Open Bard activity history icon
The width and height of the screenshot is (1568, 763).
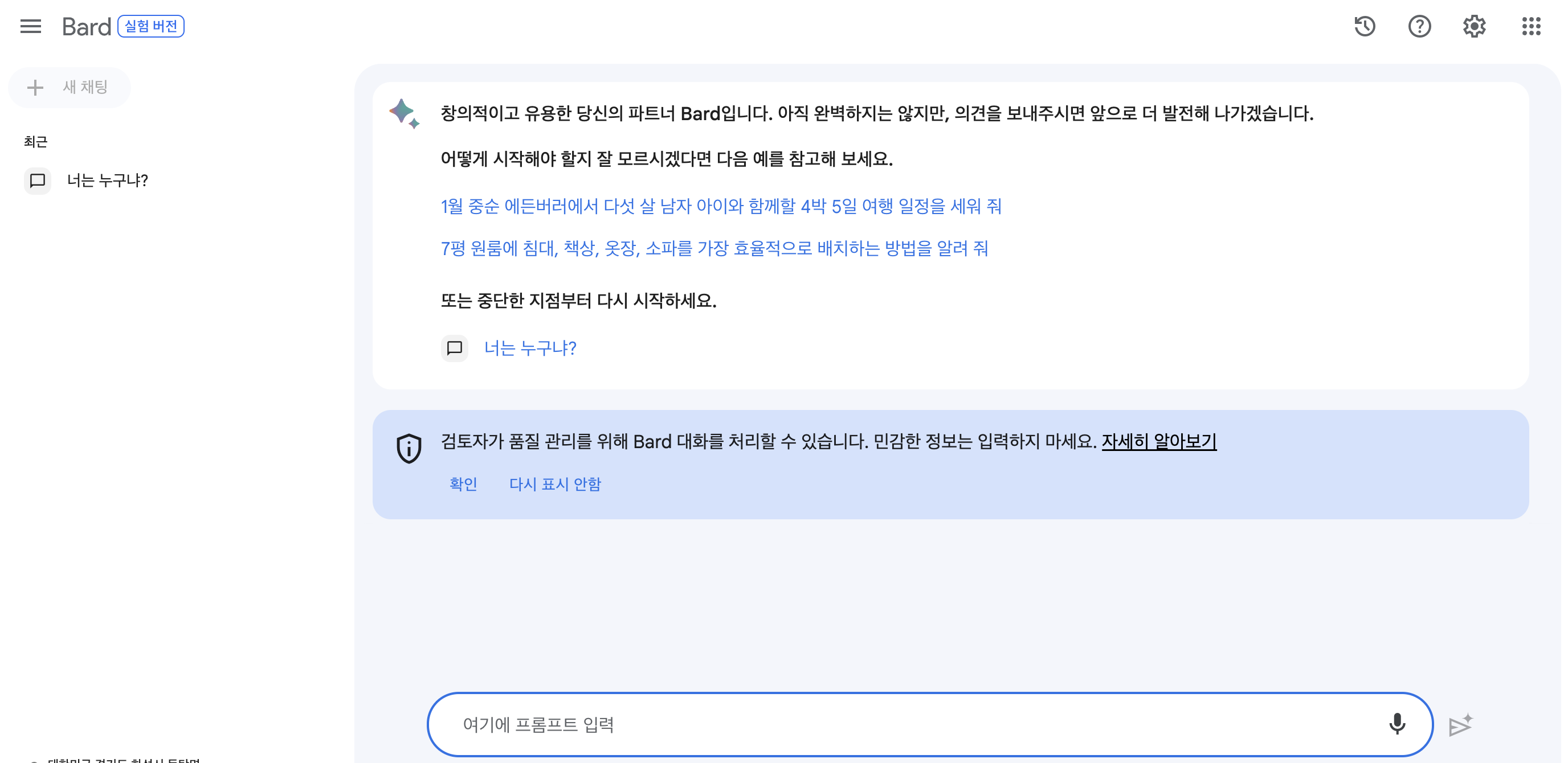tap(1365, 26)
